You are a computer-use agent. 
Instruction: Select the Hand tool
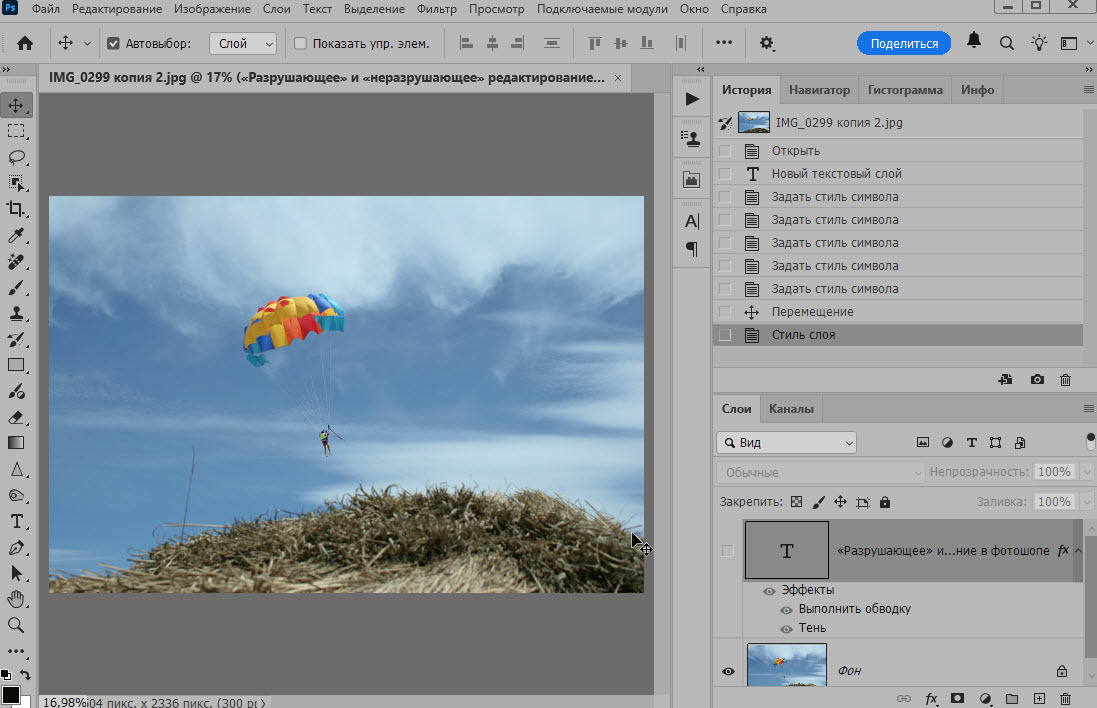tap(16, 599)
